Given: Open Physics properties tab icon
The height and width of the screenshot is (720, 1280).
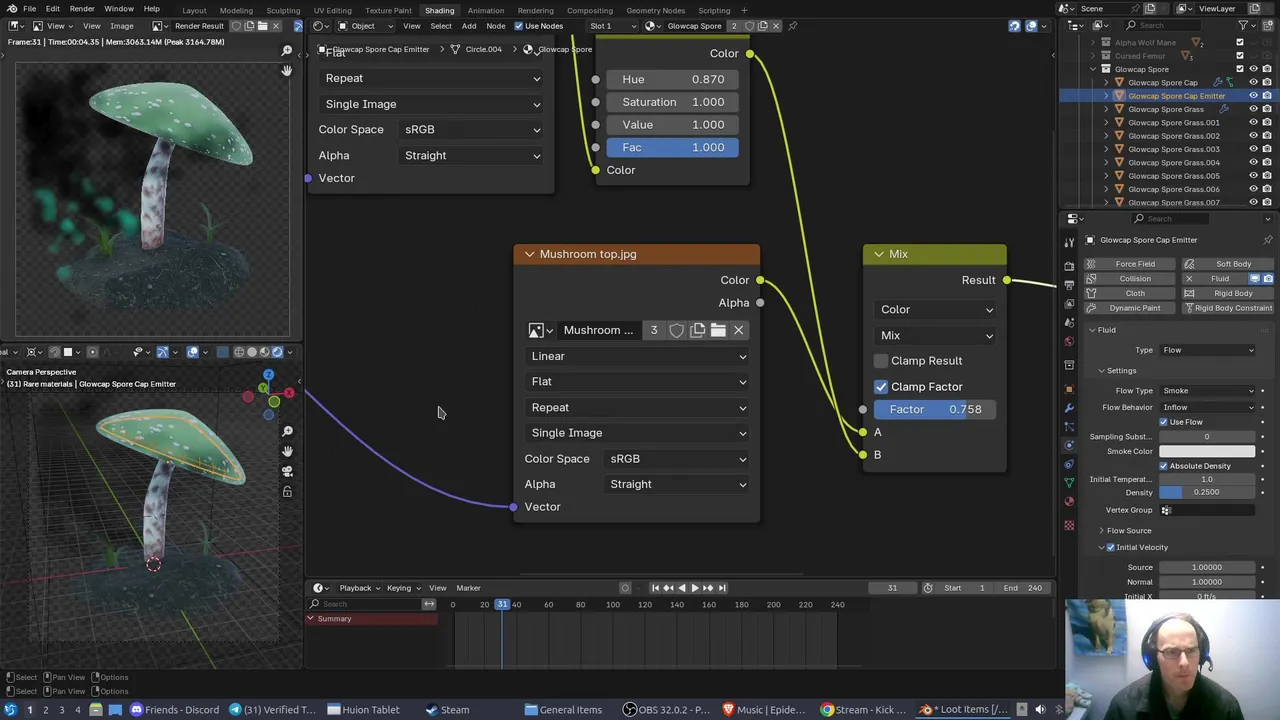Looking at the screenshot, I should pyautogui.click(x=1069, y=445).
